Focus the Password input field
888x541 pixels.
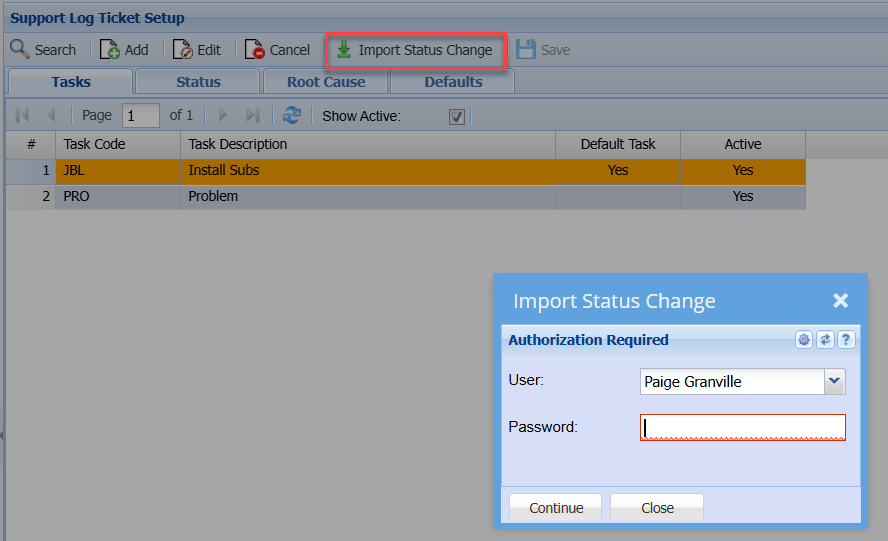click(742, 427)
